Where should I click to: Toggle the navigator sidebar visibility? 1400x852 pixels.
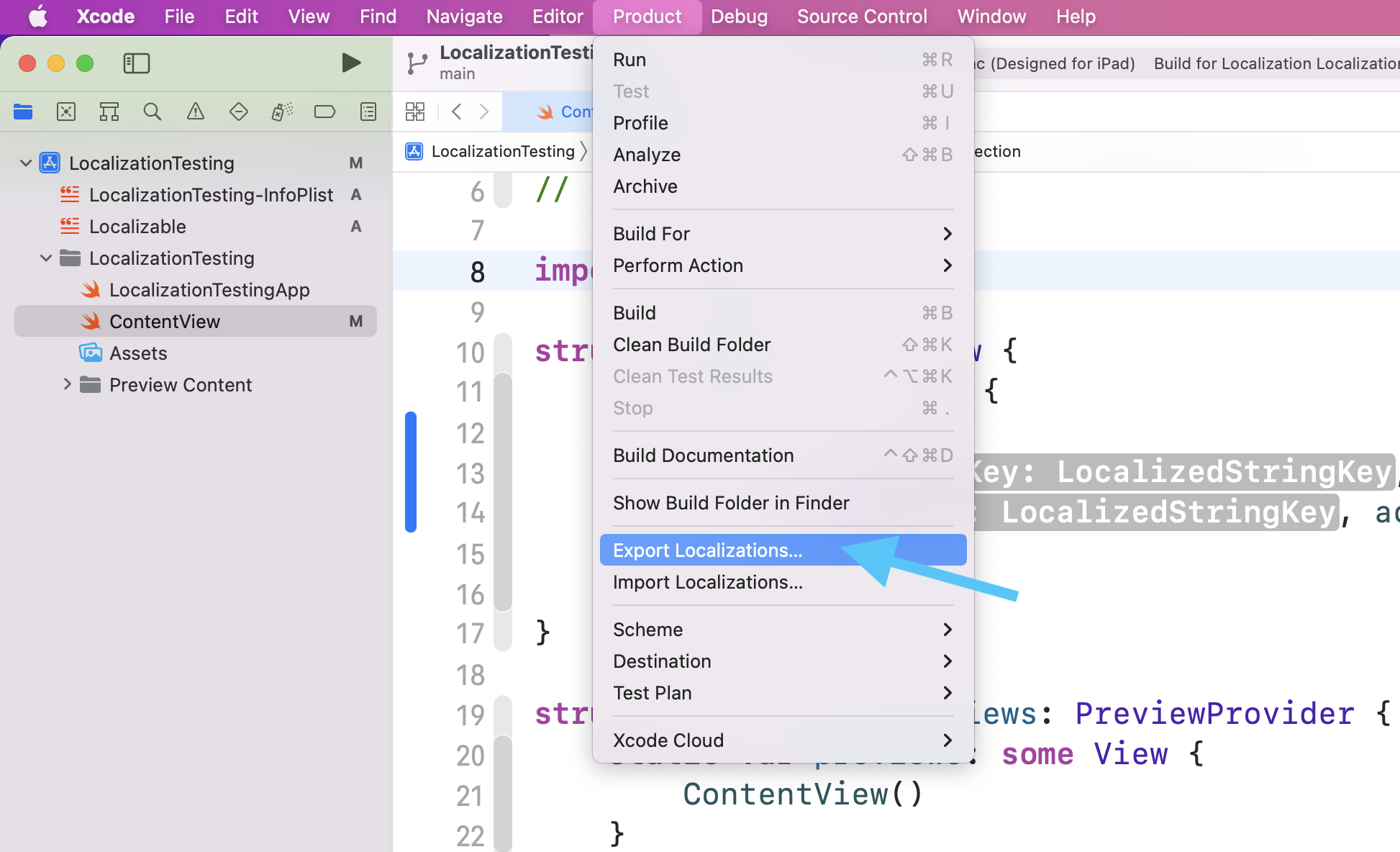[137, 63]
